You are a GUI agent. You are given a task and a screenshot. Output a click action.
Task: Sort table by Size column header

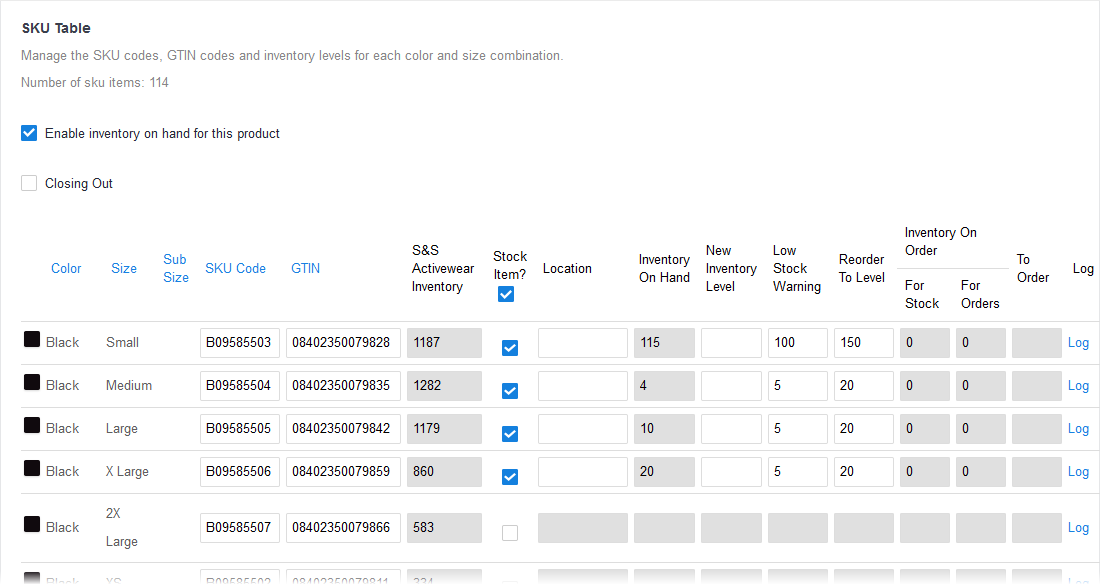tap(124, 268)
